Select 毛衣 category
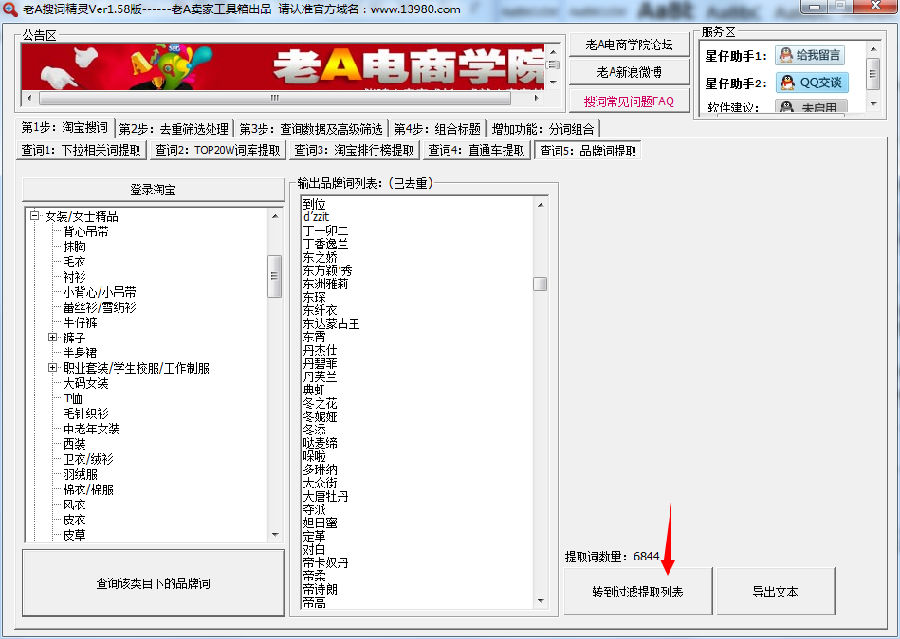 pyautogui.click(x=75, y=262)
